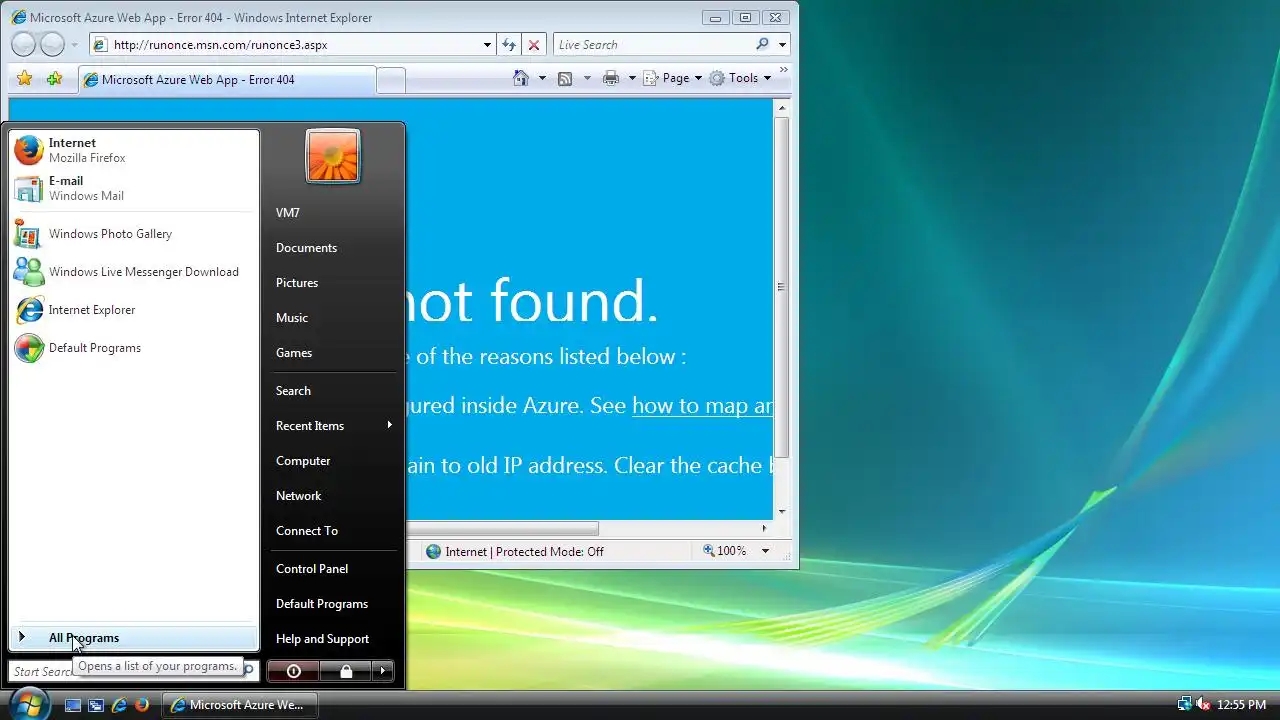This screenshot has width=1280, height=720.
Task: Open a new blank tab
Action: click(x=391, y=80)
